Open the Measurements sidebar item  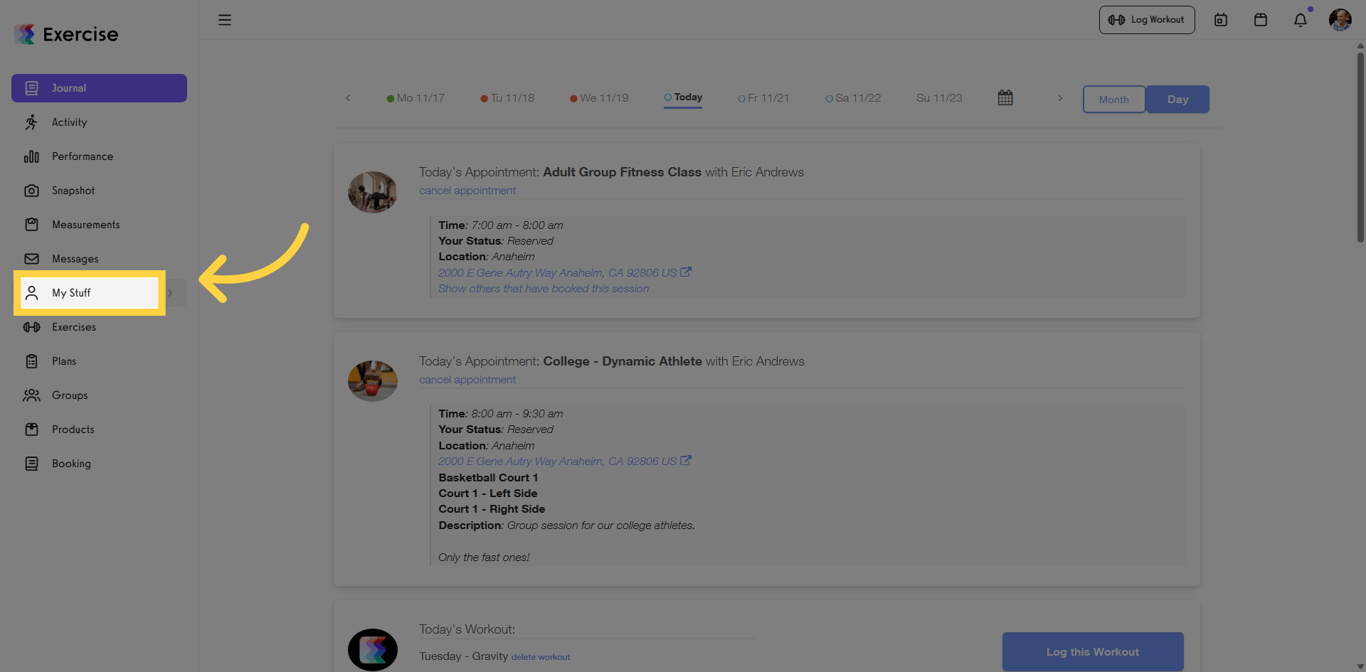click(x=99, y=224)
